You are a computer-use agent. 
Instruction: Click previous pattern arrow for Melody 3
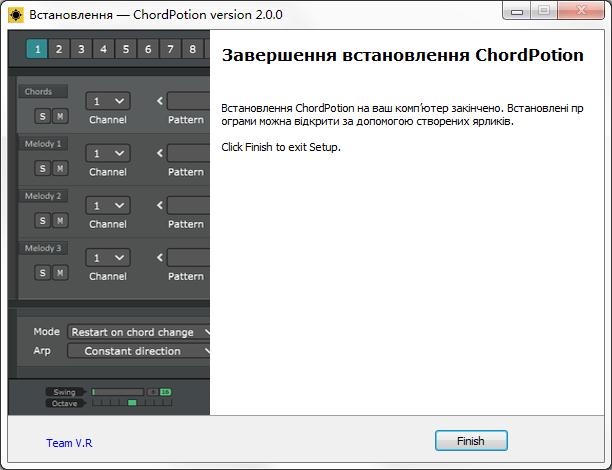click(159, 257)
